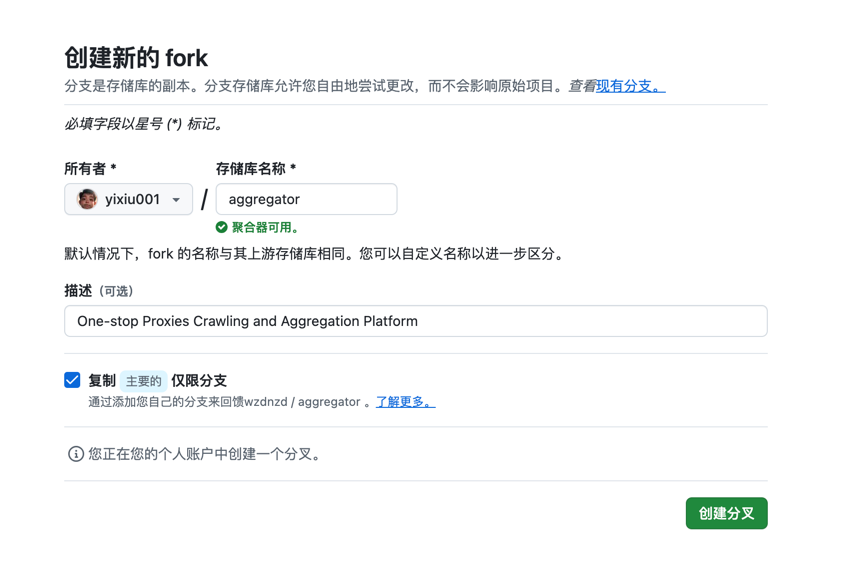
Task: Open the 现有分支 link
Action: [629, 86]
